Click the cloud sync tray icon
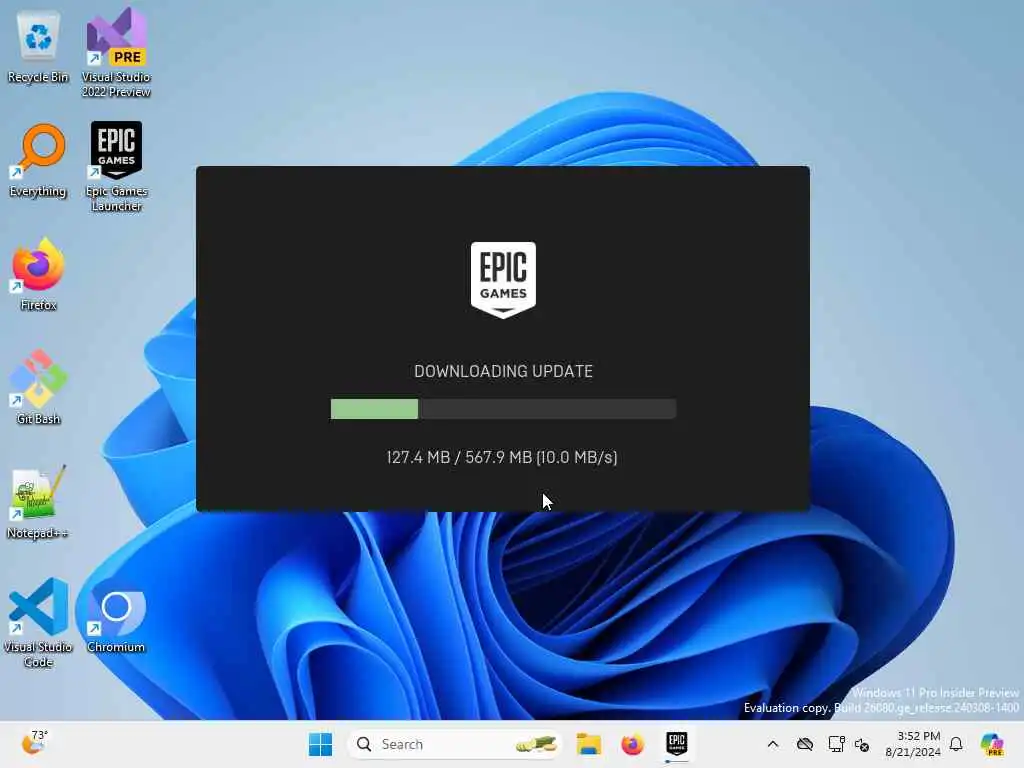The image size is (1024, 768). pyautogui.click(x=805, y=744)
